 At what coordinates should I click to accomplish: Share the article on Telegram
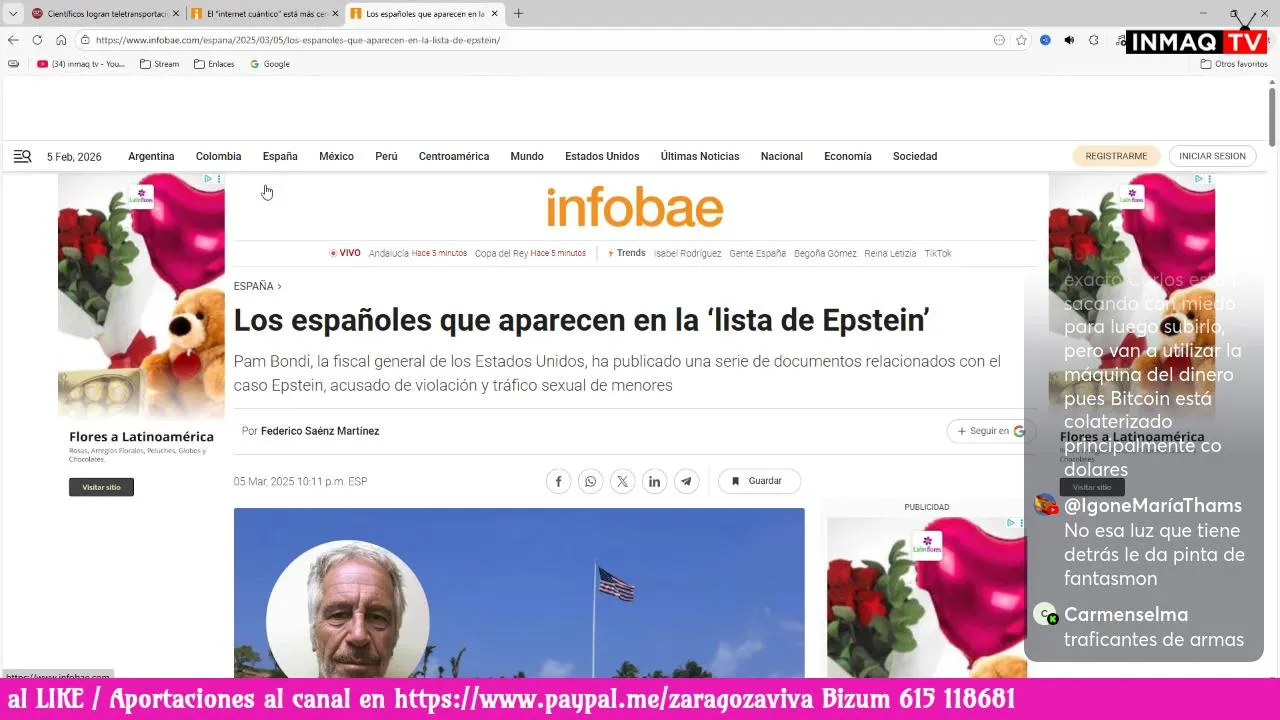(x=686, y=481)
